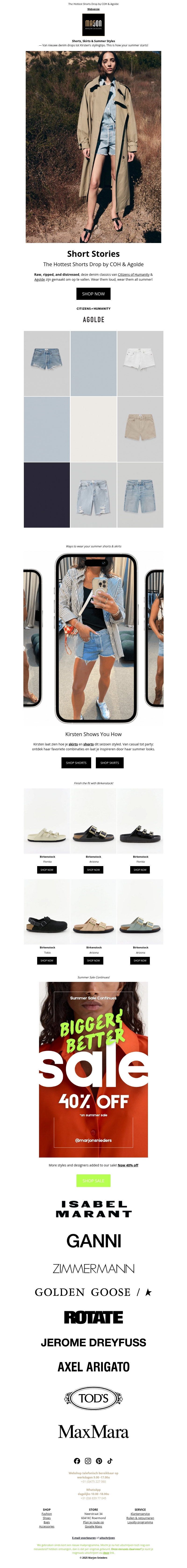
Task: Click SHOP NOW under Short Stories
Action: coord(93,294)
